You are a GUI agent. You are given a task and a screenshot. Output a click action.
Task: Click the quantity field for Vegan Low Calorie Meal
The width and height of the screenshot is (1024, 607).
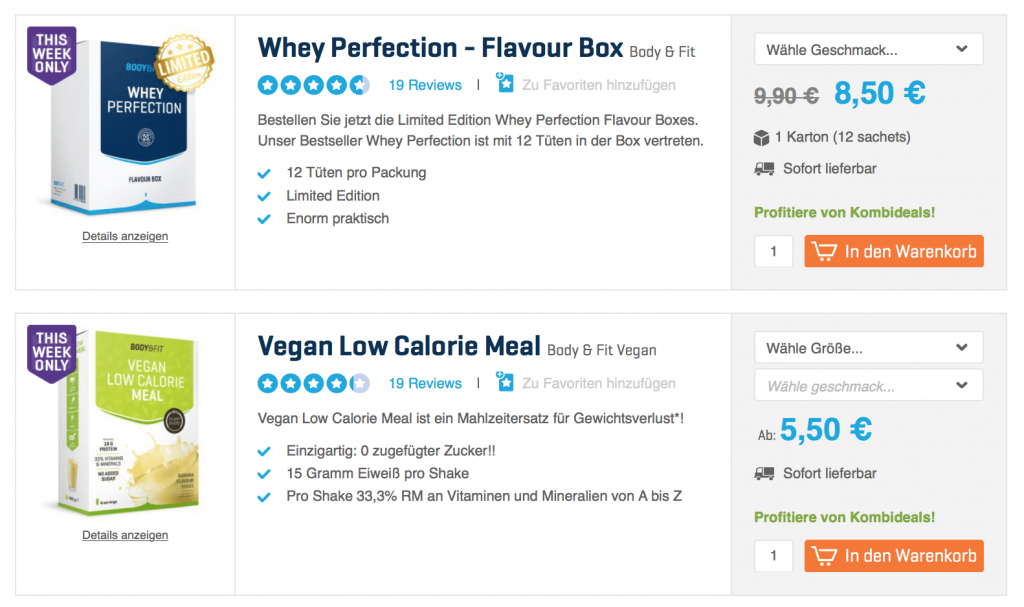coord(774,556)
